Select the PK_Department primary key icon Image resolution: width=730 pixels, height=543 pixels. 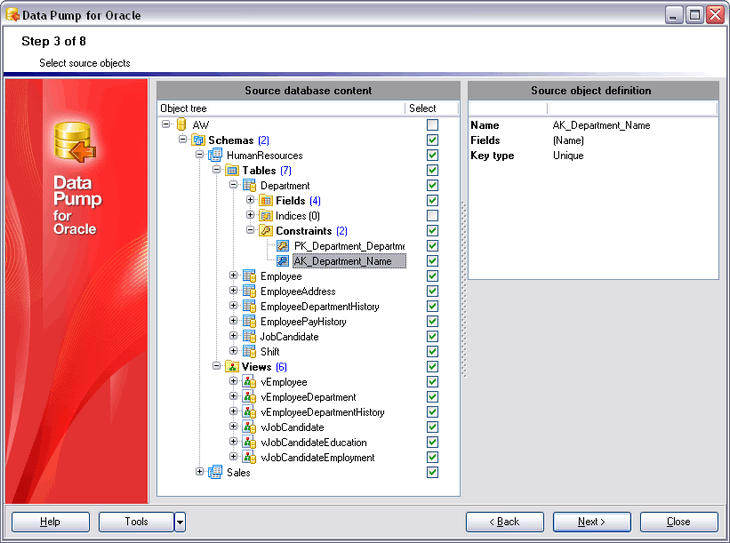point(283,246)
